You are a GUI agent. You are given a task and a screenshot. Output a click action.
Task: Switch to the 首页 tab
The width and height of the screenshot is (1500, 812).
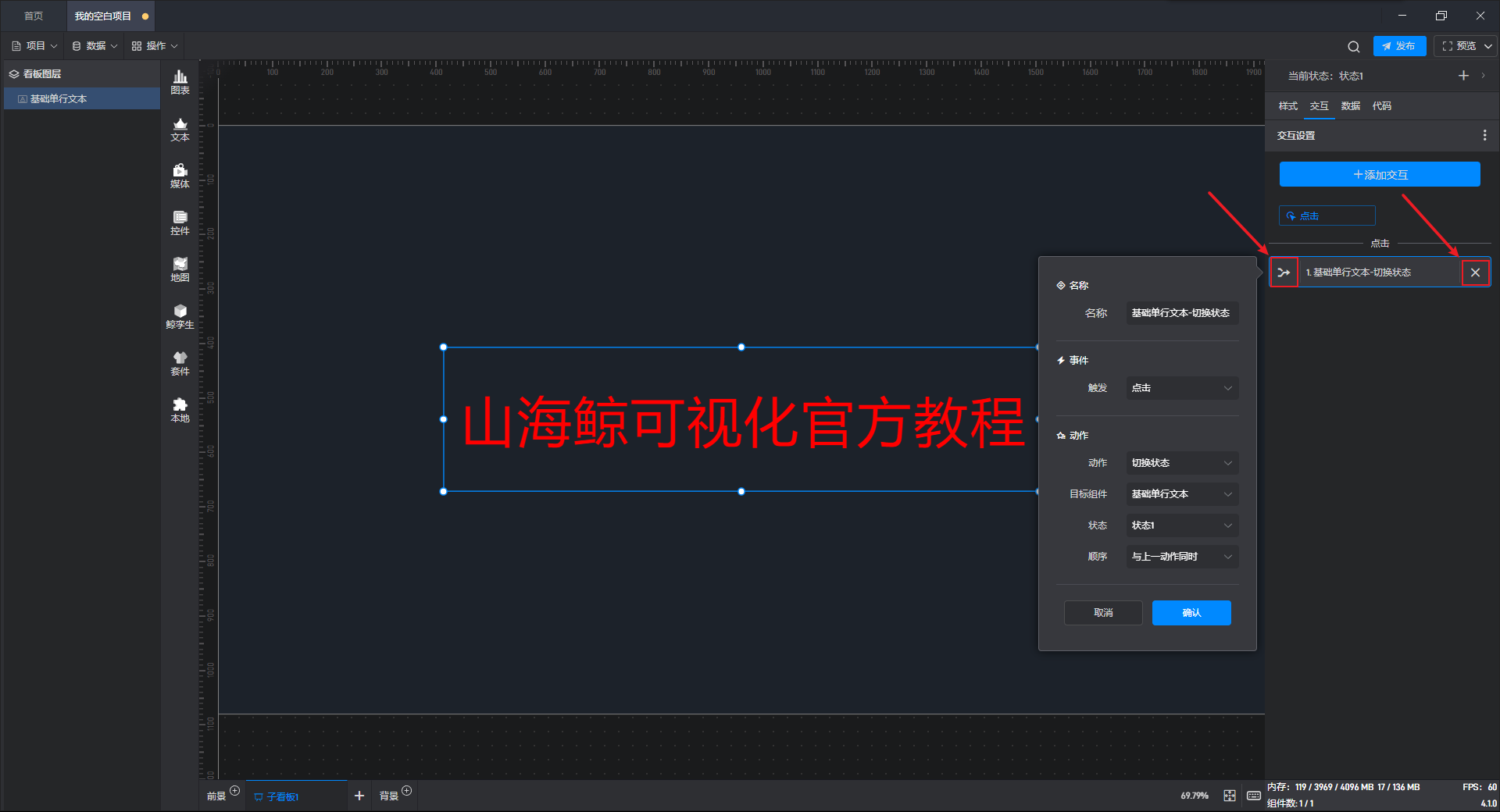tap(34, 16)
